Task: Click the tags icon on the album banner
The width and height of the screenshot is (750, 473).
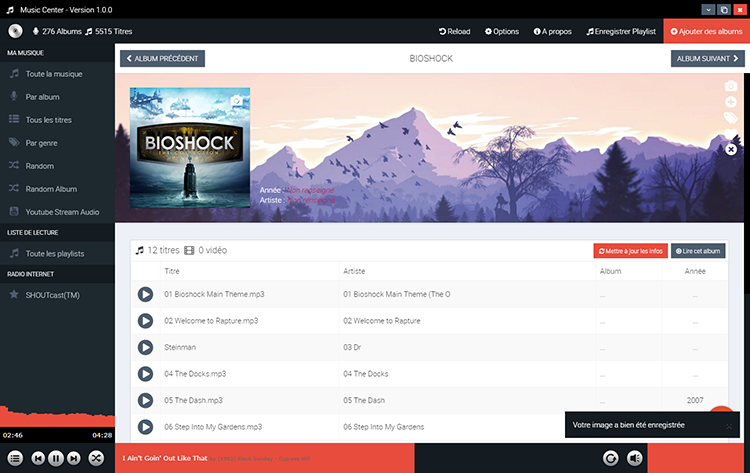Action: 731,118
